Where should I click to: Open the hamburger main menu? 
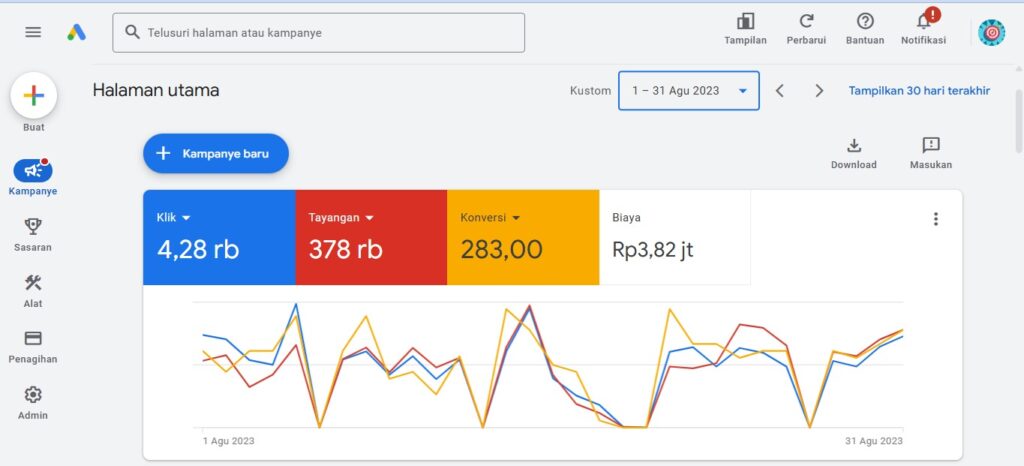tap(33, 32)
